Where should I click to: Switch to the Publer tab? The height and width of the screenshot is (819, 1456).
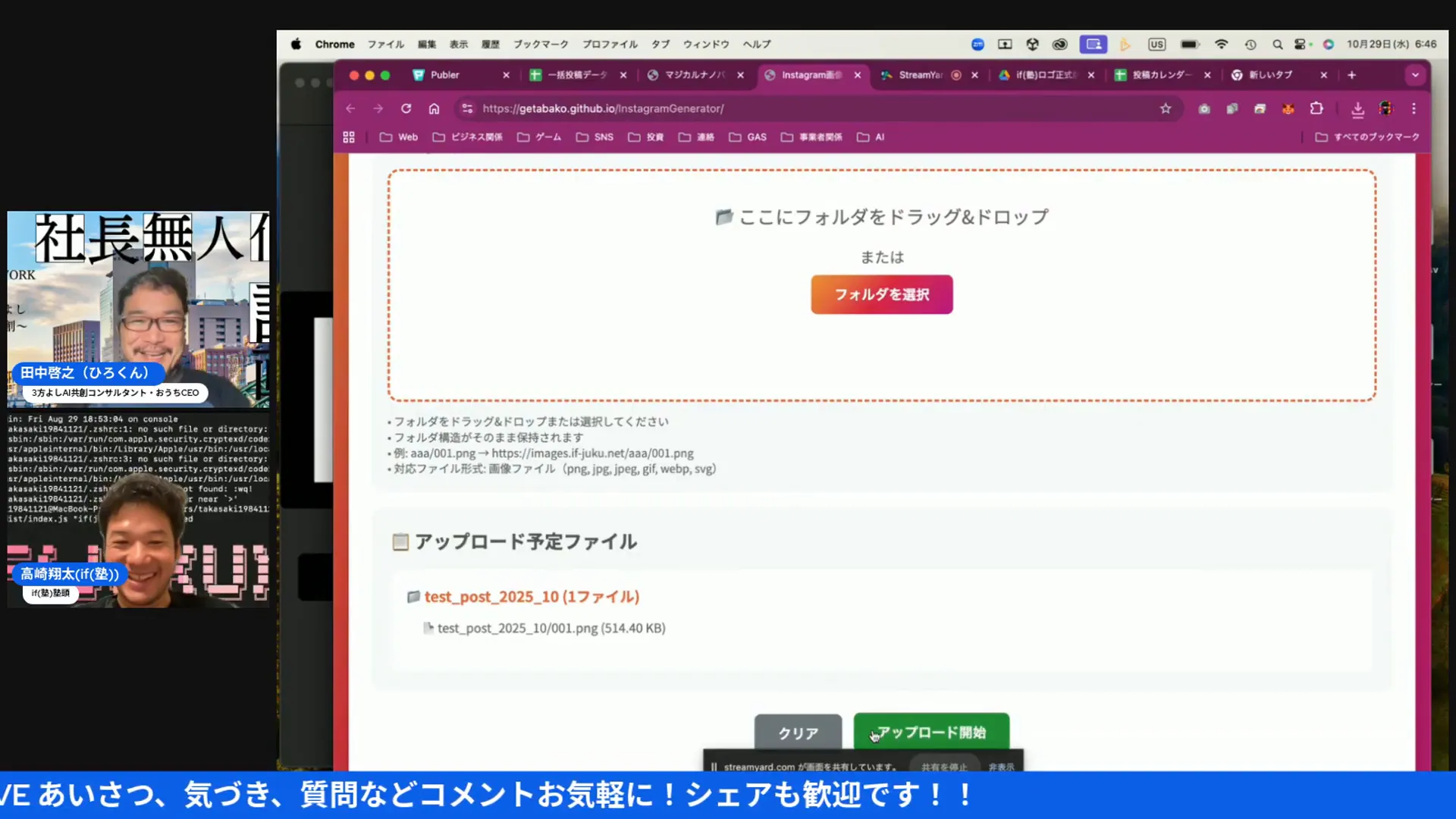point(444,75)
